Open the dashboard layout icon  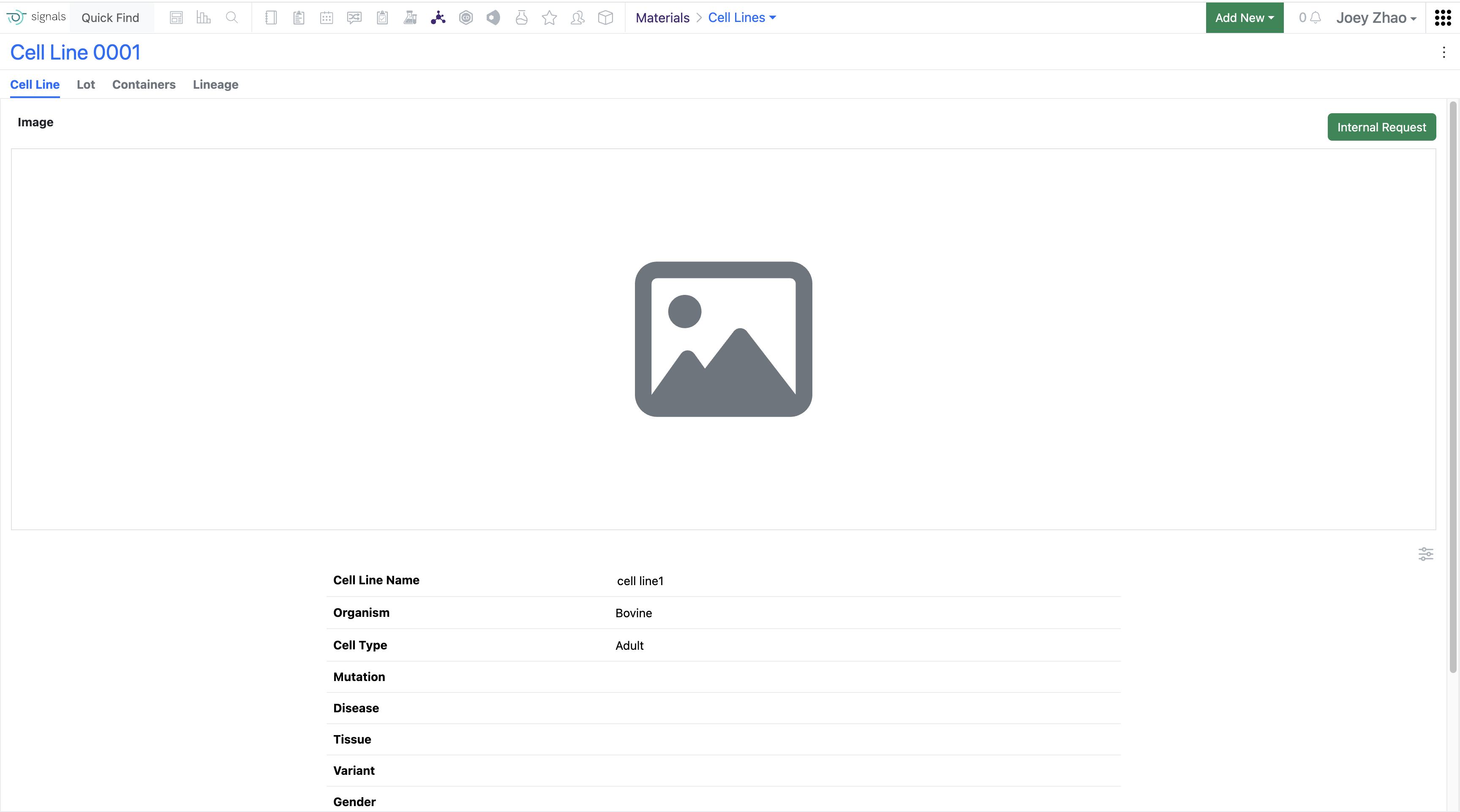(176, 18)
